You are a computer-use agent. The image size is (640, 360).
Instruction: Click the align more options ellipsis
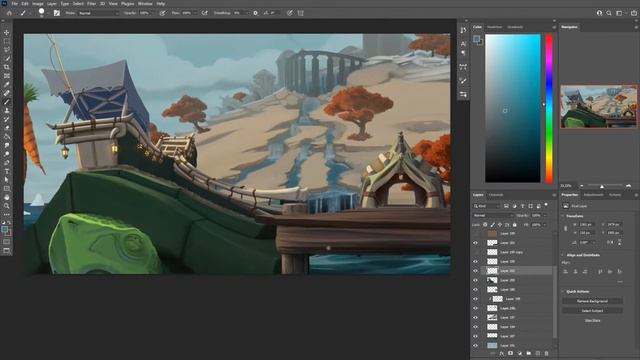coord(620,282)
